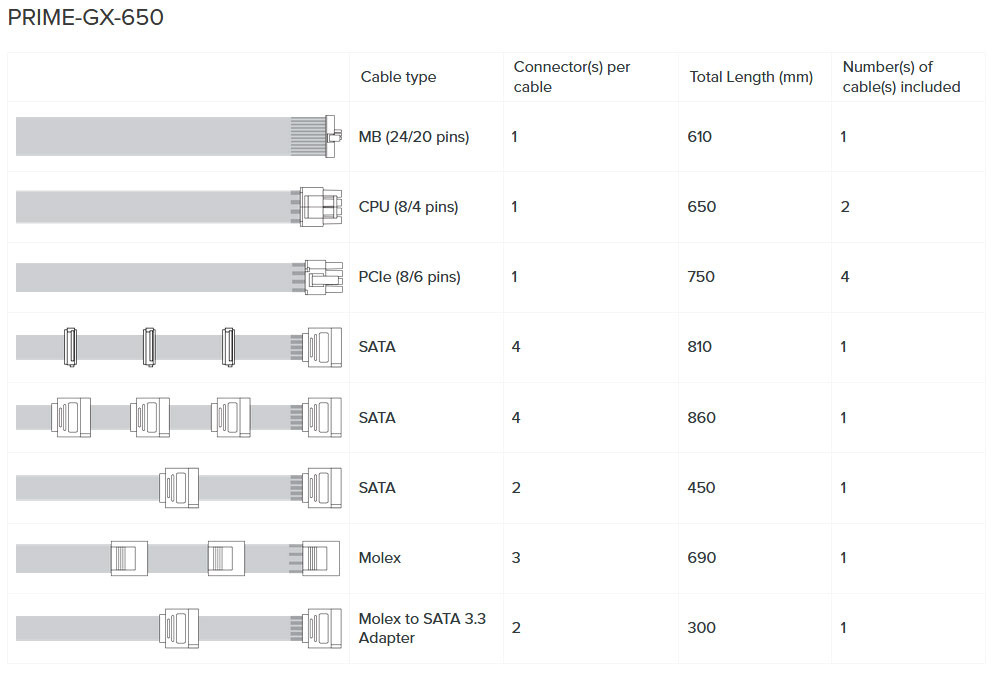Click the "Number(s) of cable(s) included" header
This screenshot has width=1000, height=679.
click(x=901, y=77)
